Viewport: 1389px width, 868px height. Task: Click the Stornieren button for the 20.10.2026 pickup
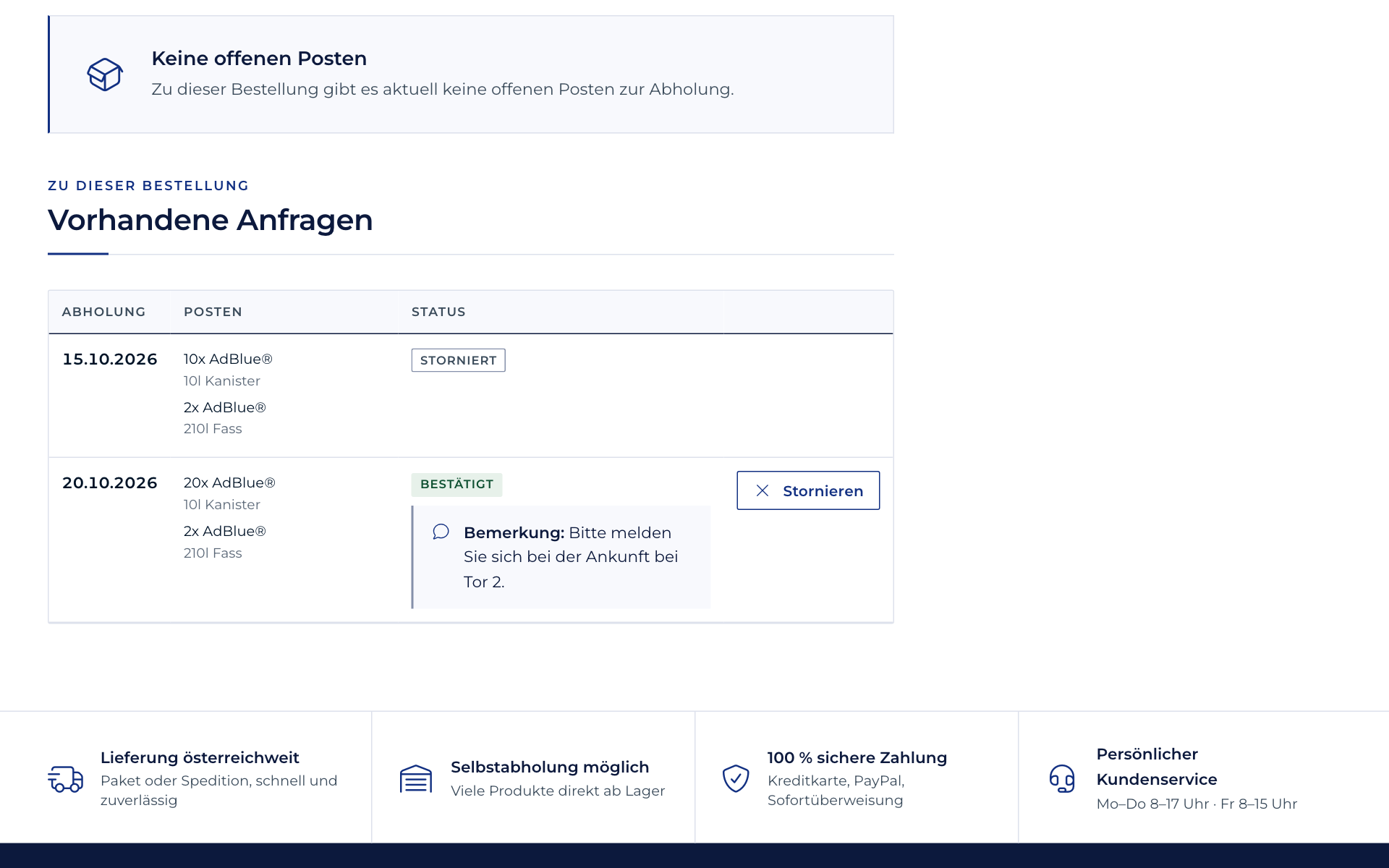tap(808, 490)
